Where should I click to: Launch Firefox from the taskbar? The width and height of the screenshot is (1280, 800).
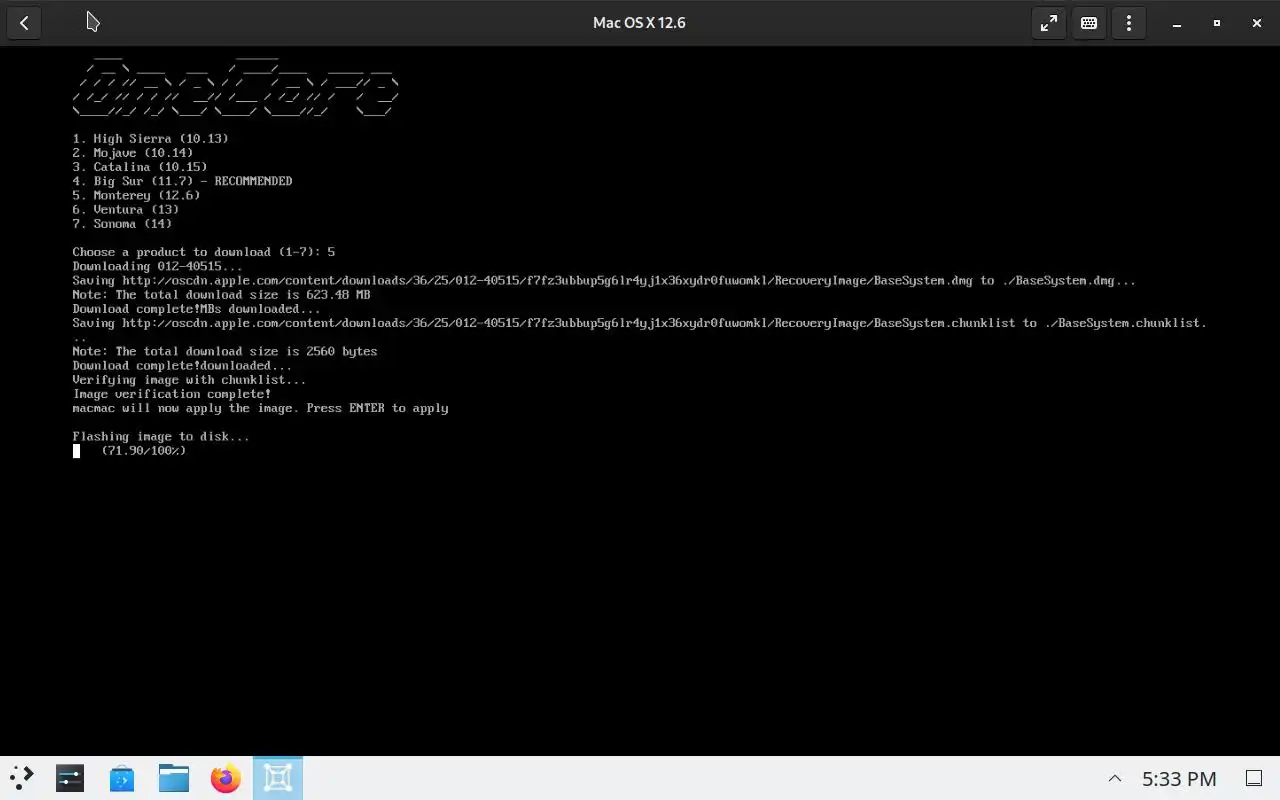[226, 778]
